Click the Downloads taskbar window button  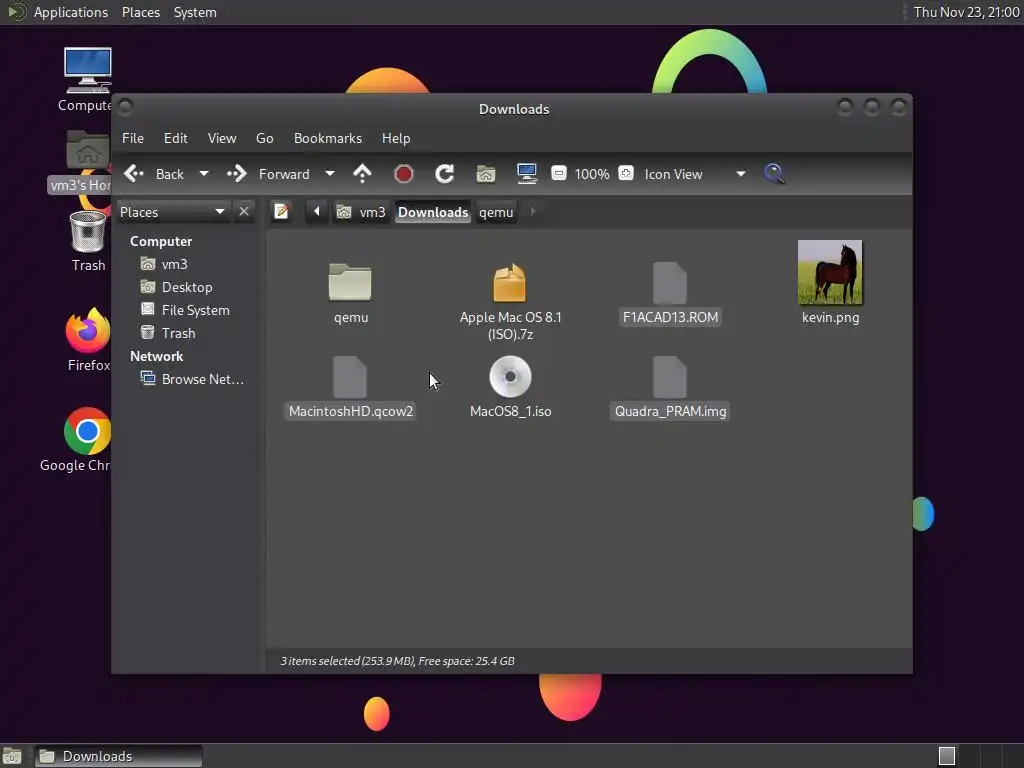[118, 756]
